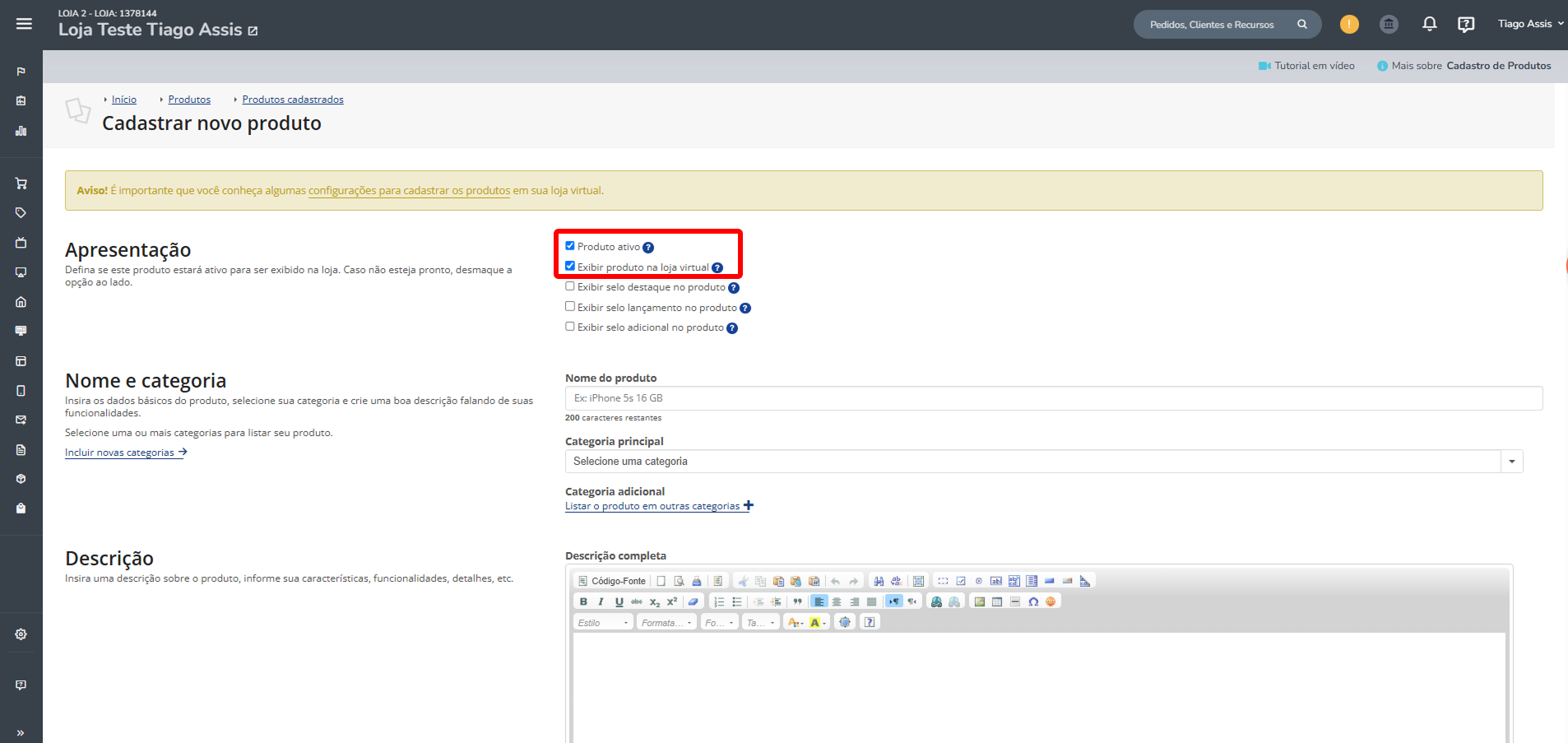Click the orange alert notification icon

[x=1349, y=24]
